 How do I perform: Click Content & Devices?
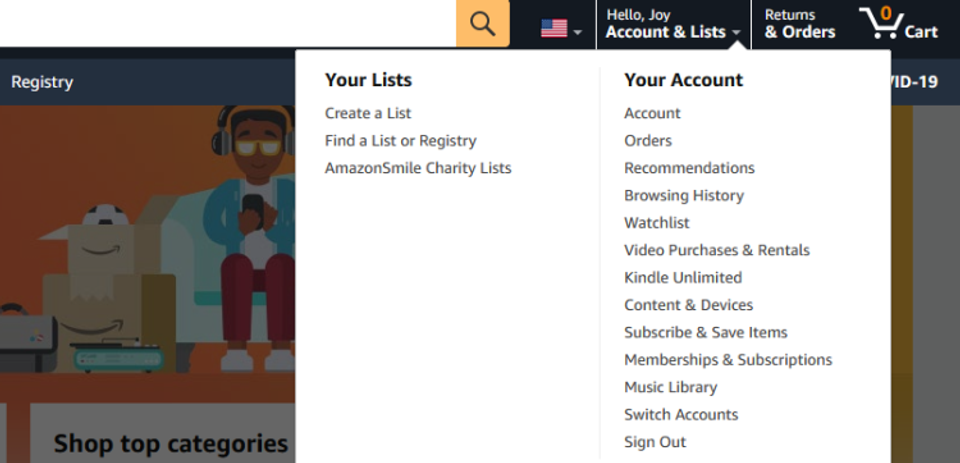pyautogui.click(x=688, y=305)
